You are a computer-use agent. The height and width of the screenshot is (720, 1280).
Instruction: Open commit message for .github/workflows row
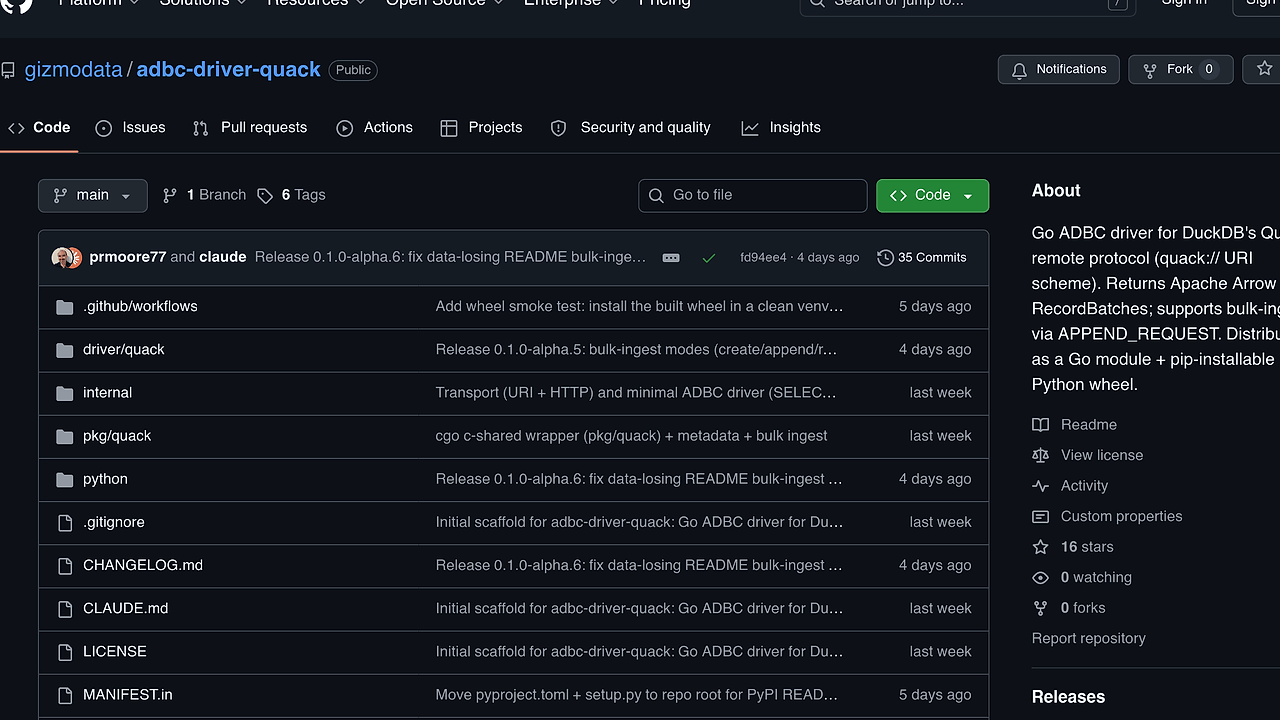(639, 306)
